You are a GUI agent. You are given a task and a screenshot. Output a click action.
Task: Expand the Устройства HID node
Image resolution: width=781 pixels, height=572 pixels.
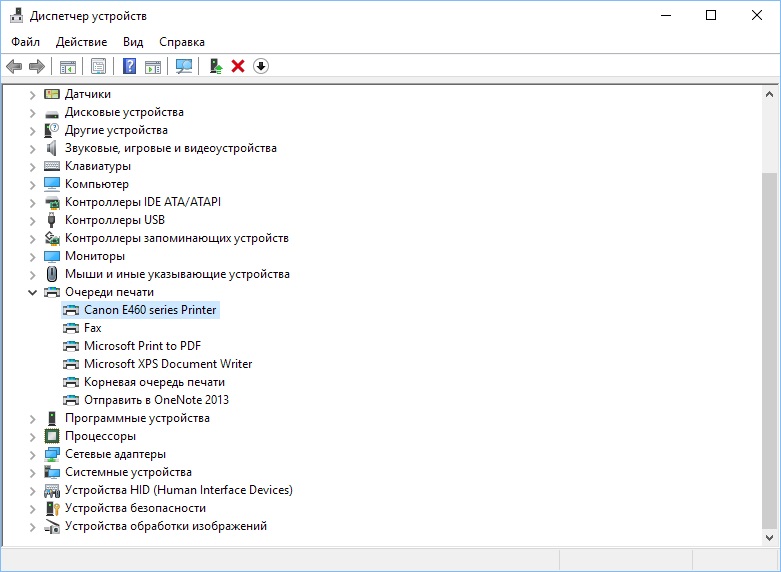tap(32, 491)
